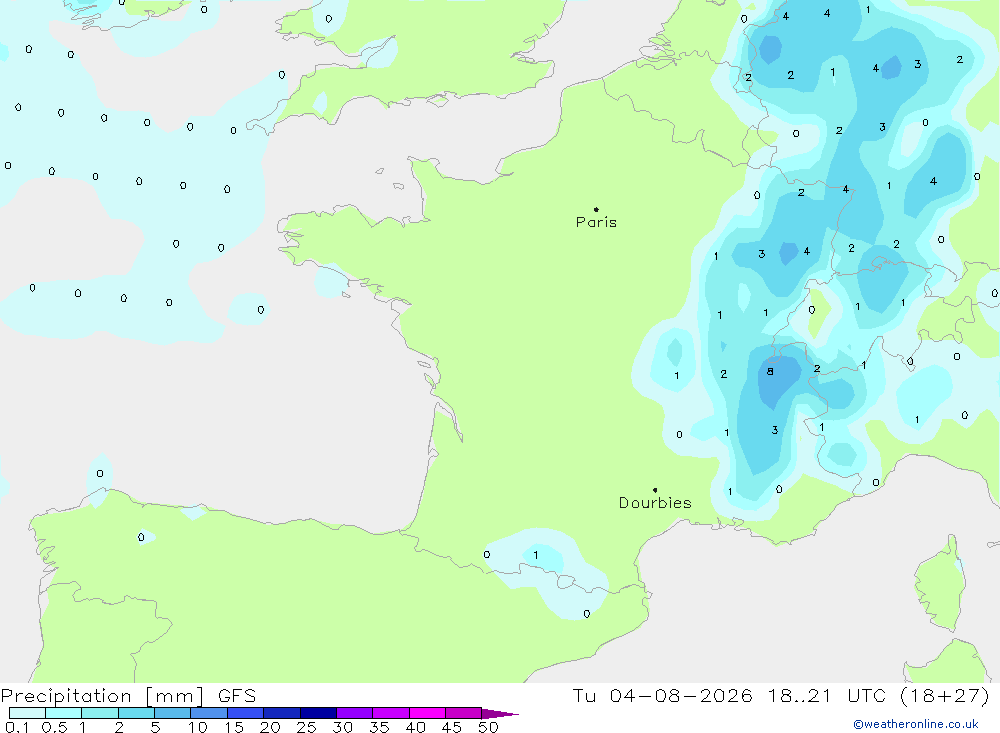Click the legend label 50
This screenshot has height=733, width=1000.
pos(488,727)
